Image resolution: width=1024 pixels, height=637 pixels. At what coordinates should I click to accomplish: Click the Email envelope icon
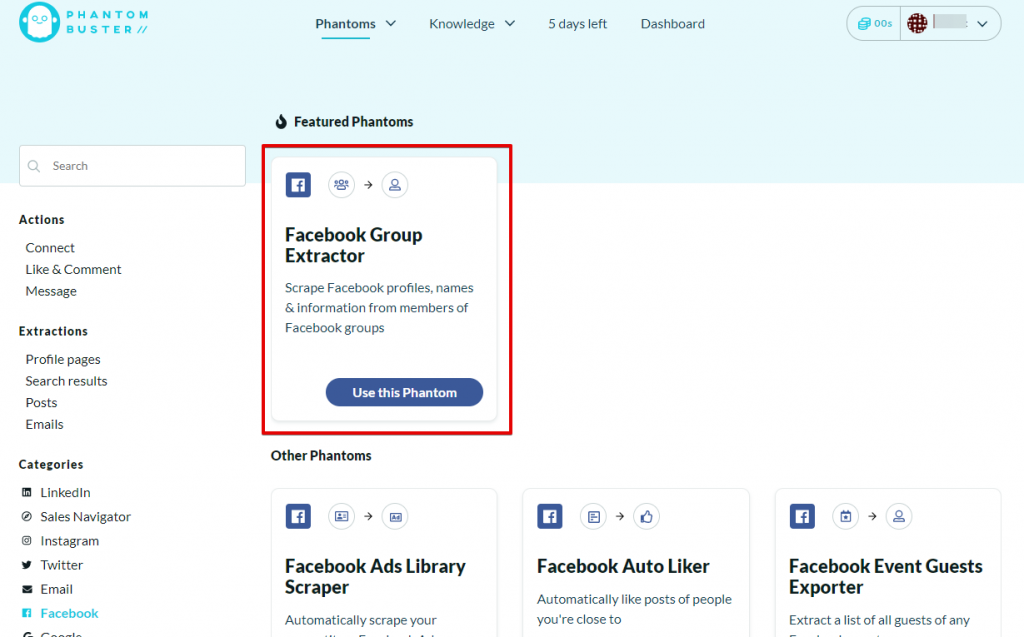pyautogui.click(x=27, y=589)
